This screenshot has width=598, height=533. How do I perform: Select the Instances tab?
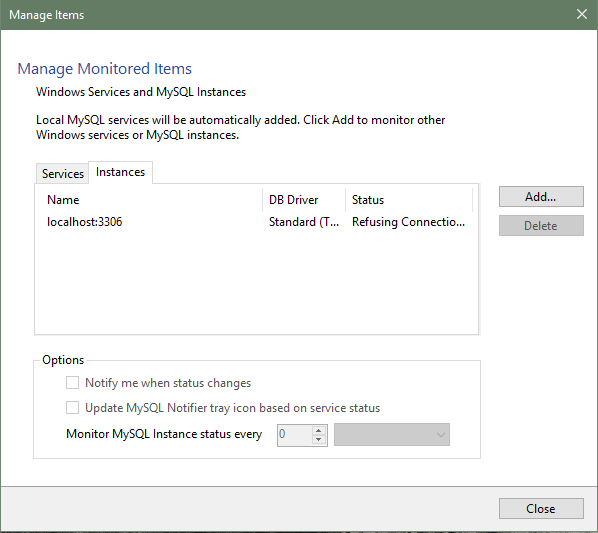[121, 172]
